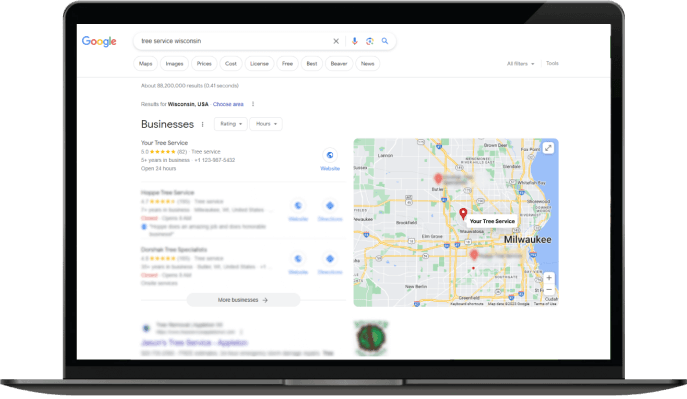This screenshot has height=399, width=687.
Task: Click the blurred pin below Milwaukee label
Action: click(474, 255)
